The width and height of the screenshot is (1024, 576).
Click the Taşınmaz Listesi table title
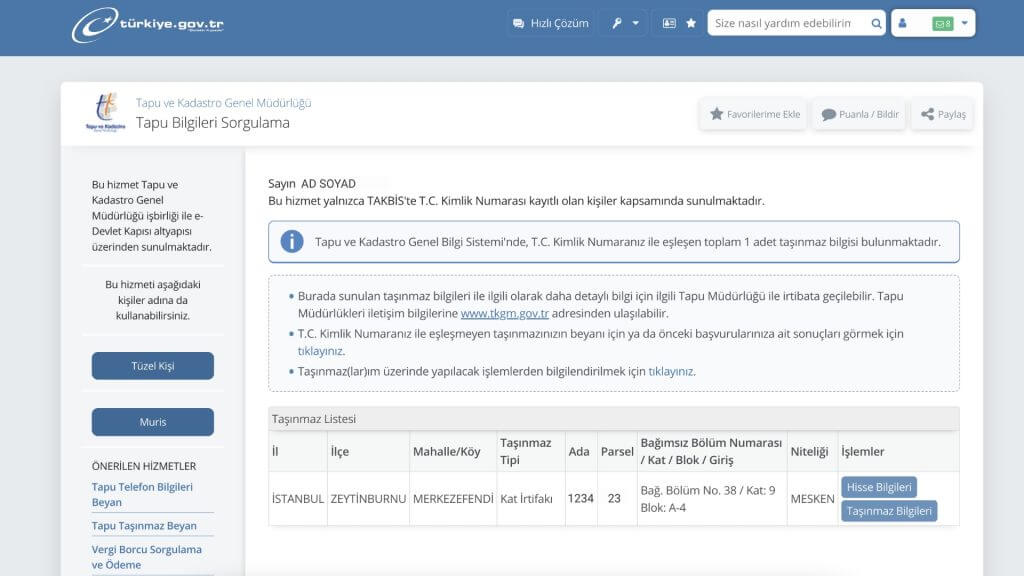click(x=314, y=419)
